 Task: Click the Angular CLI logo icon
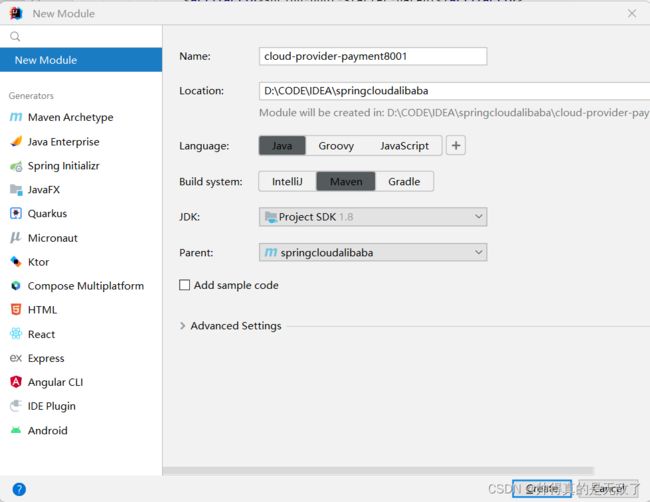(x=16, y=382)
